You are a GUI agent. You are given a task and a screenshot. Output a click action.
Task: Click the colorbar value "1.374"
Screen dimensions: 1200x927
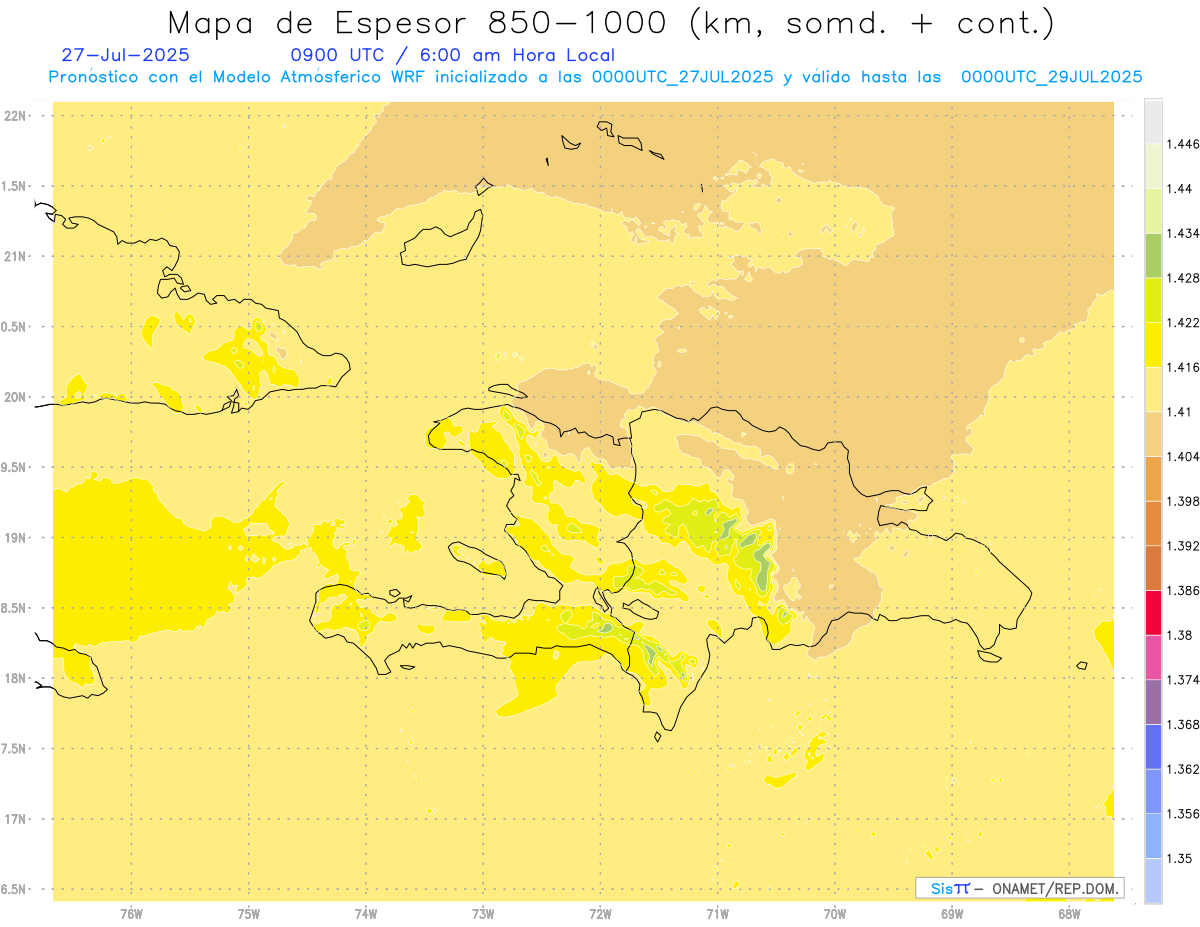click(x=1183, y=680)
